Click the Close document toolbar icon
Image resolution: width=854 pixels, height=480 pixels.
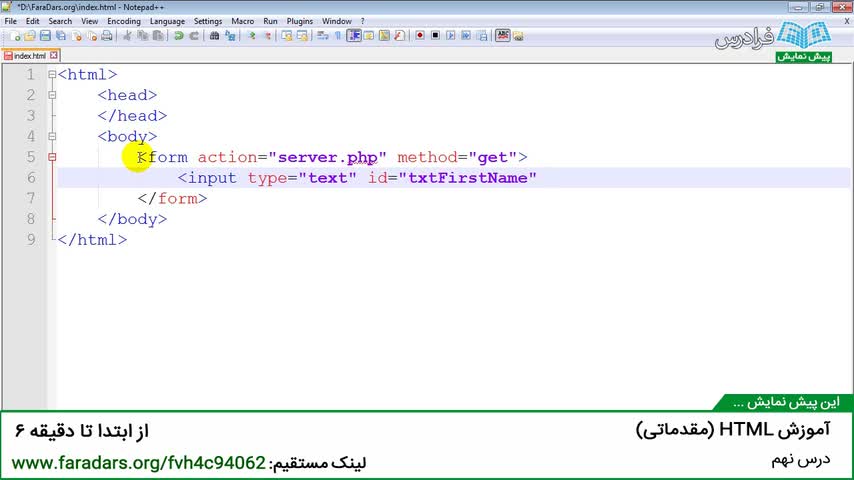(x=77, y=36)
